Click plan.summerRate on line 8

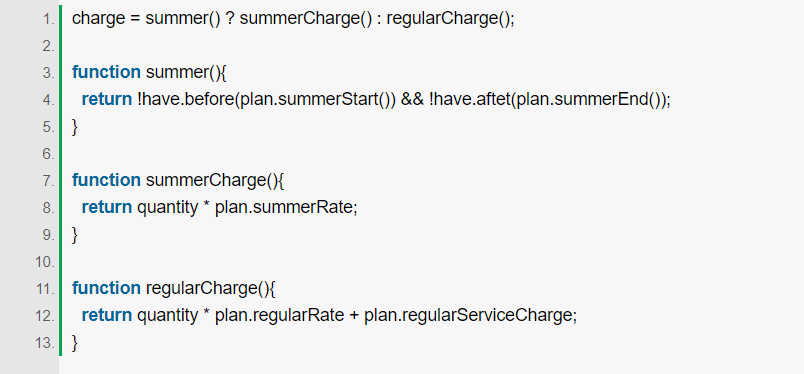coord(284,207)
